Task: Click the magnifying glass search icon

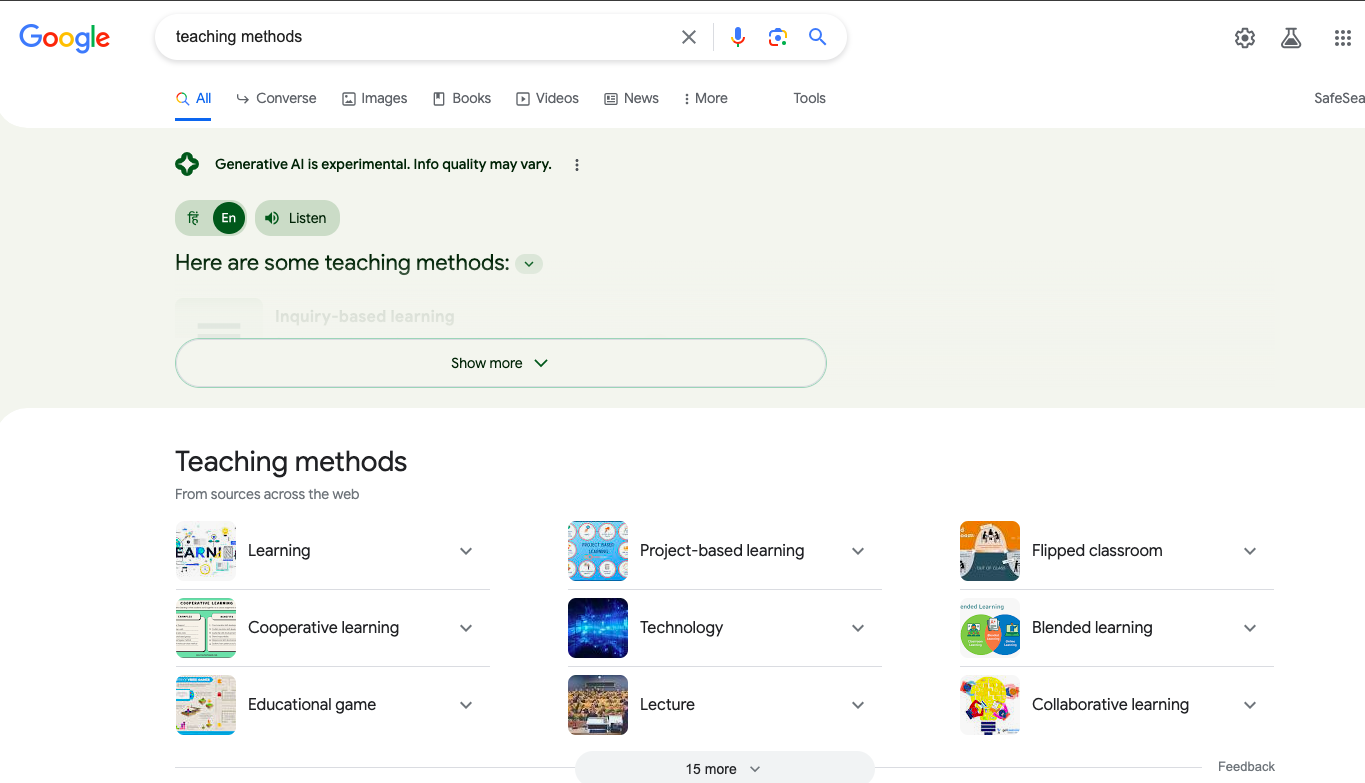Action: click(818, 37)
